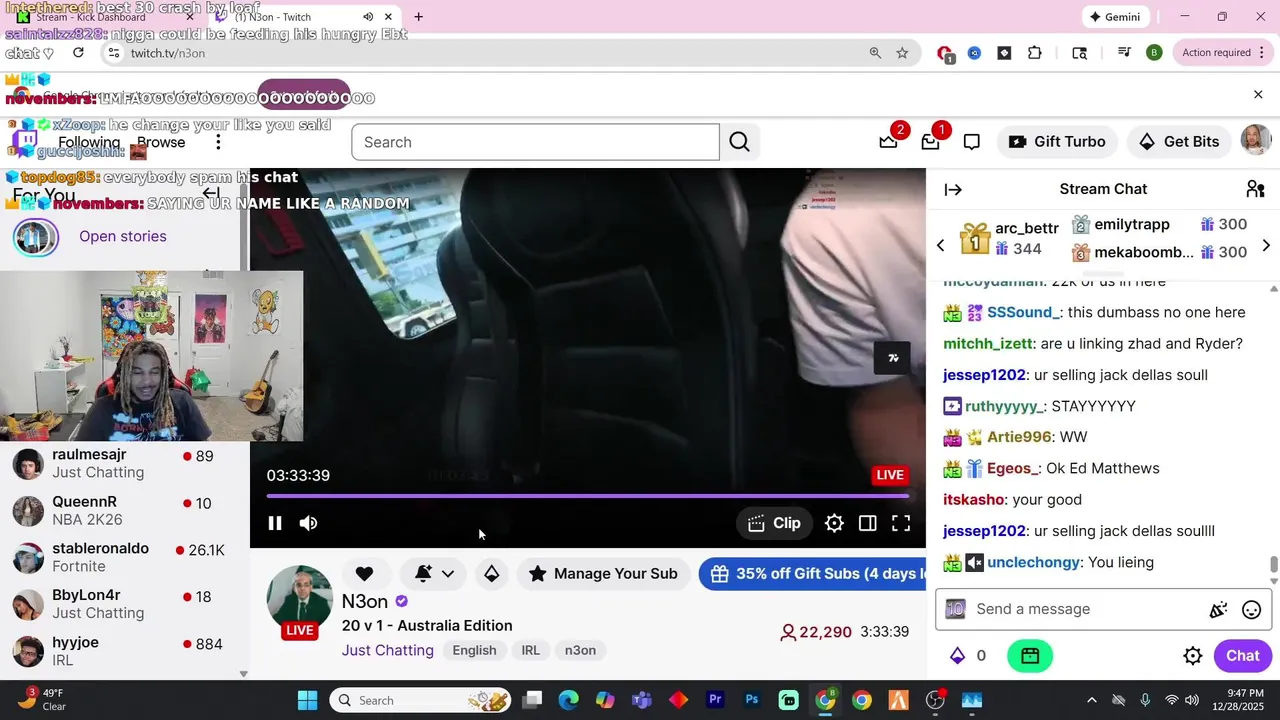
Task: Mute the stream player volume
Action: (x=308, y=523)
